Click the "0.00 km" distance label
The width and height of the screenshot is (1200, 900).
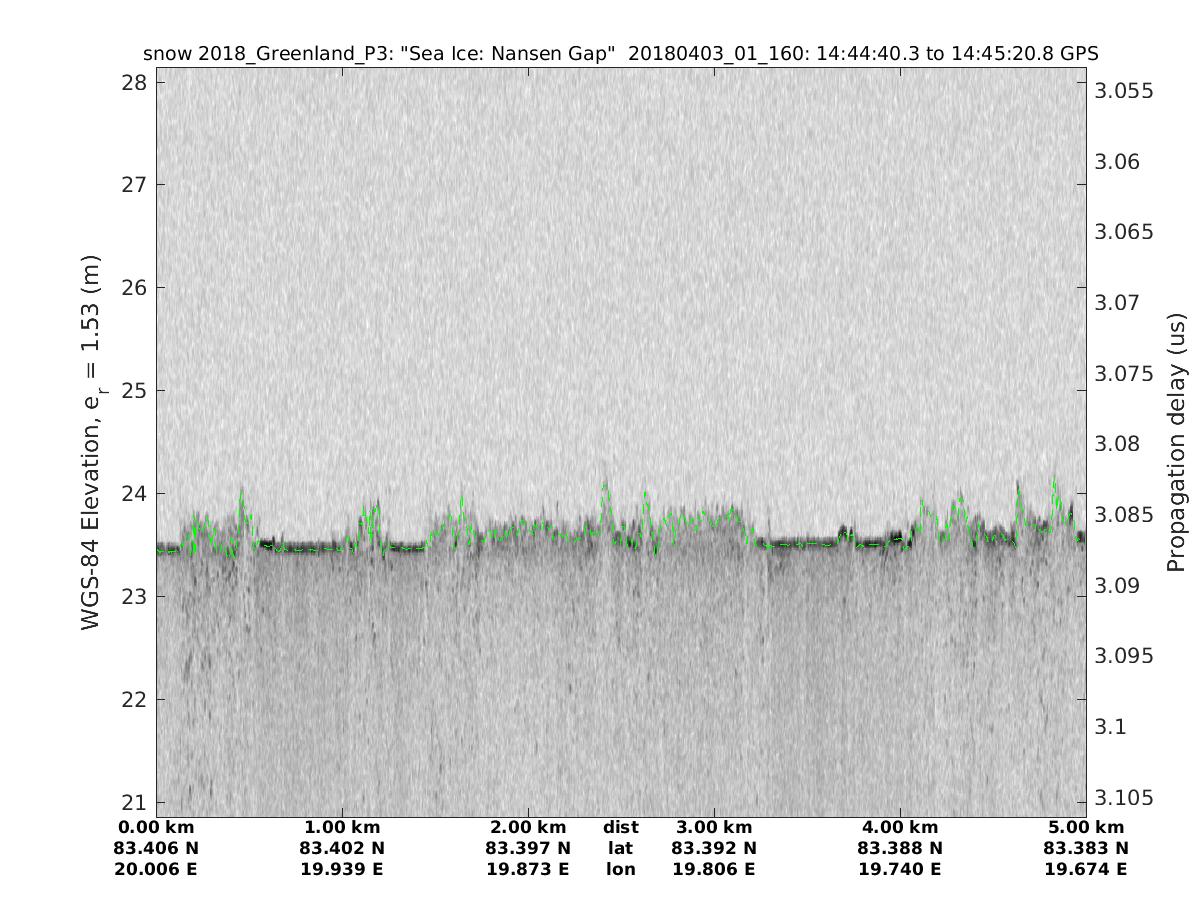157,827
